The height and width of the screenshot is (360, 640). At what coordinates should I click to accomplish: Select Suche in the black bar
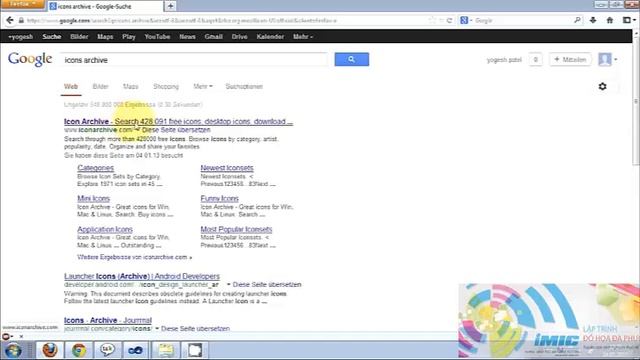[51, 37]
